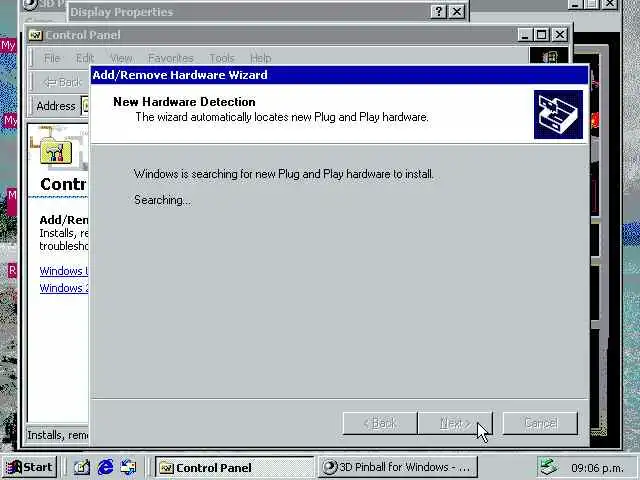Screen dimensions: 640x480
Task: Open the Windows Update link in Control Panel
Action: [x=64, y=271]
